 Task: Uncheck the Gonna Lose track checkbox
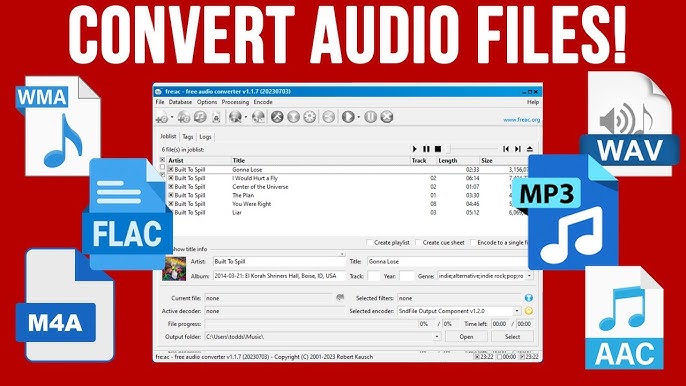(x=171, y=169)
